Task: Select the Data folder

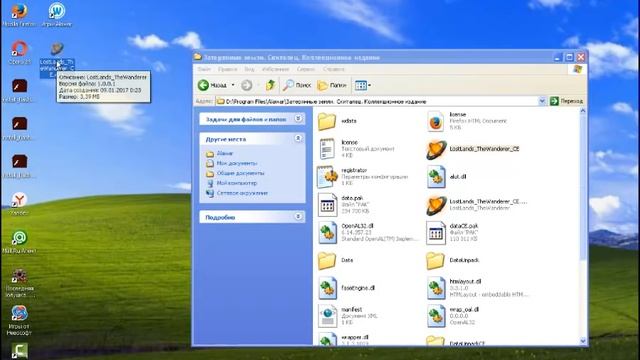Action: [336, 260]
